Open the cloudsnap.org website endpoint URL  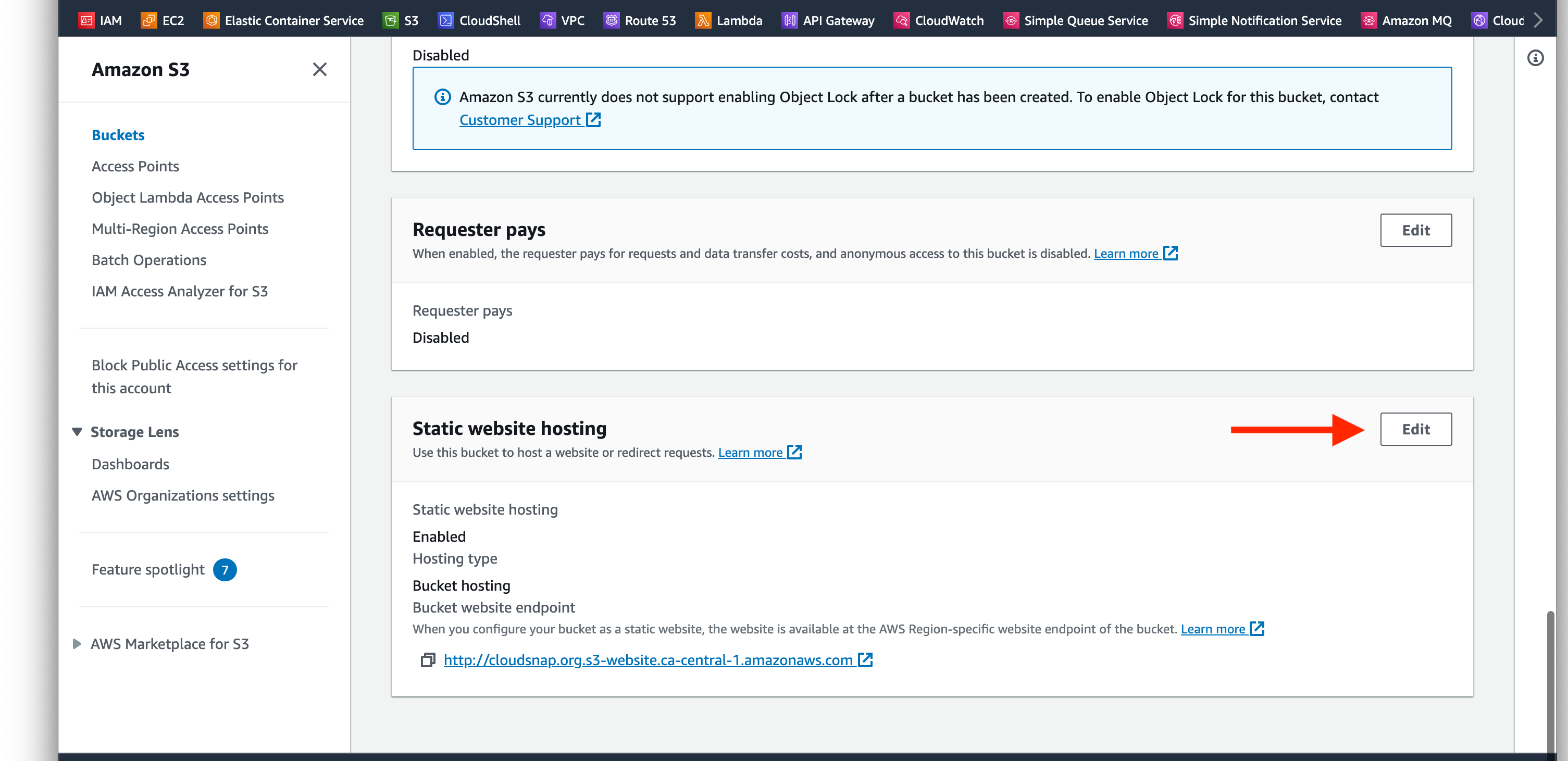[658, 660]
